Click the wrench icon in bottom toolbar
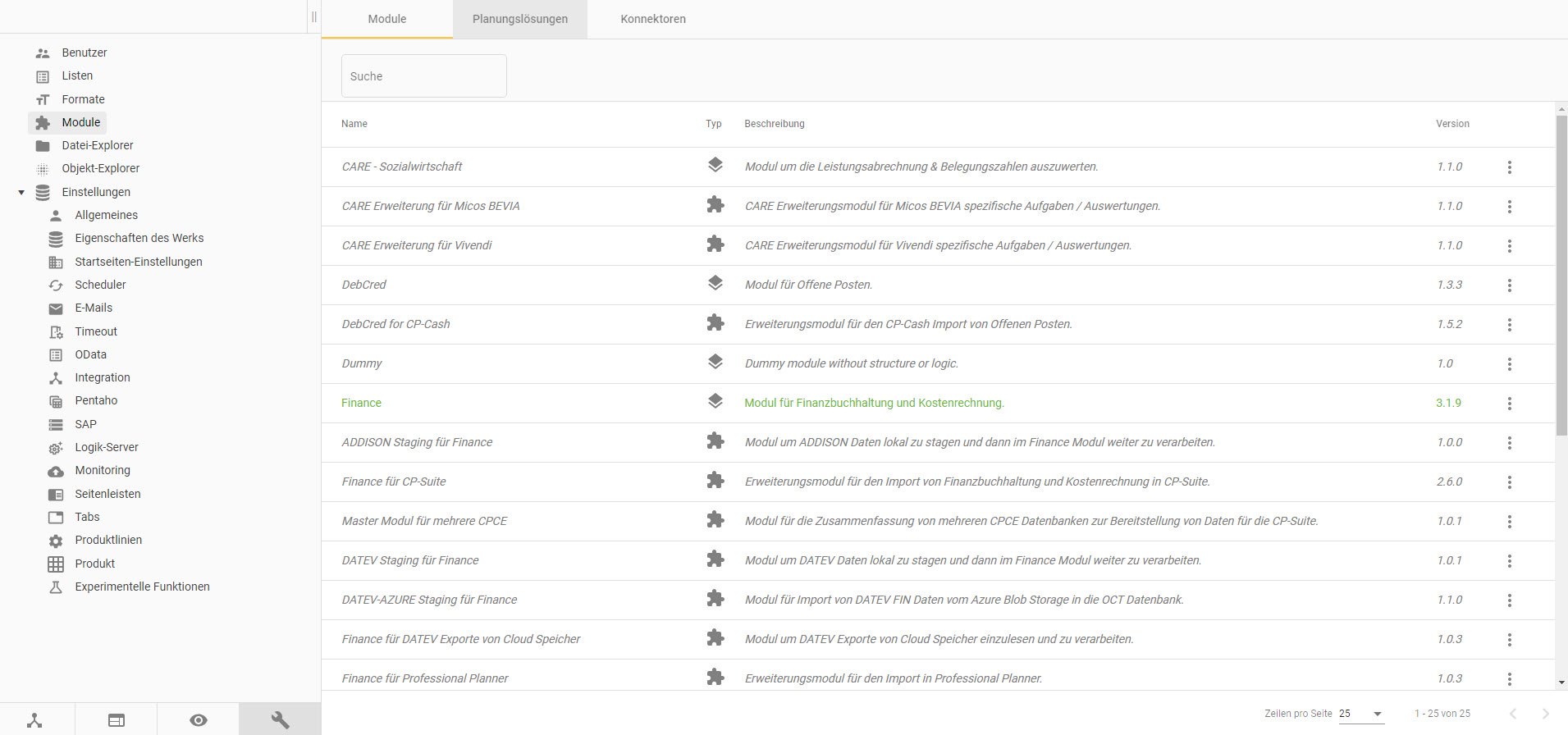The height and width of the screenshot is (735, 1568). pos(280,719)
